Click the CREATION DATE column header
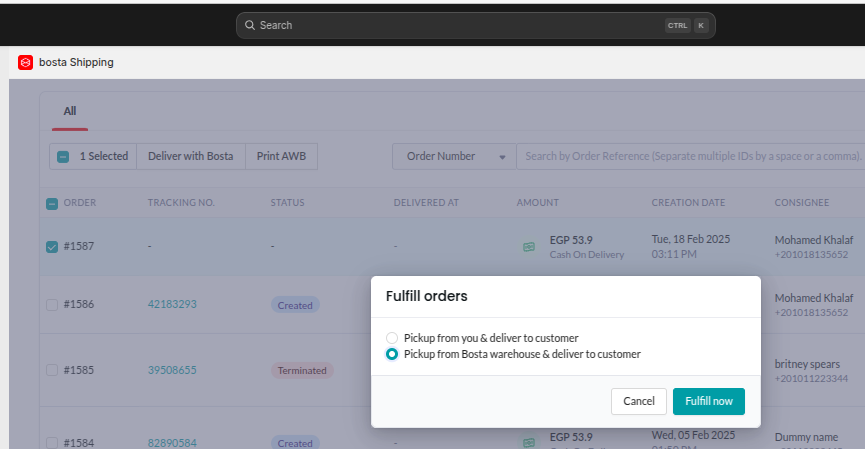The image size is (865, 449). pos(688,202)
